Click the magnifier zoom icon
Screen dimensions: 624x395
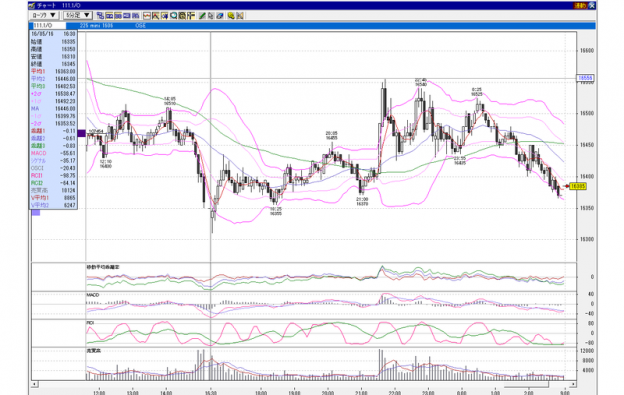click(x=173, y=16)
